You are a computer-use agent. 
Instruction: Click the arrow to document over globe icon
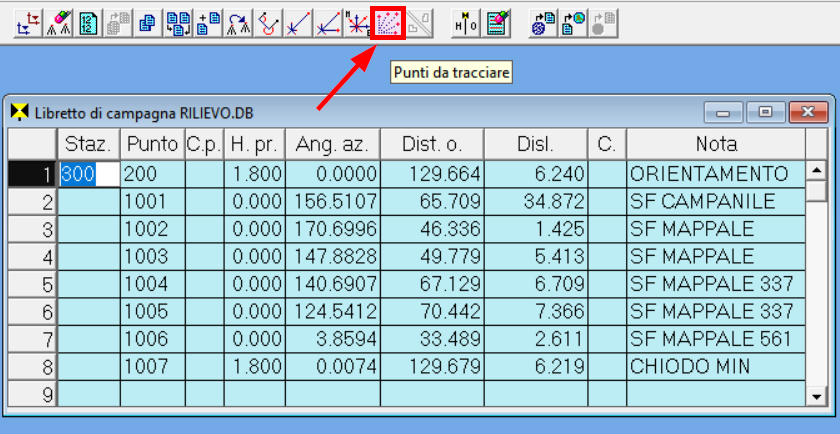[543, 24]
